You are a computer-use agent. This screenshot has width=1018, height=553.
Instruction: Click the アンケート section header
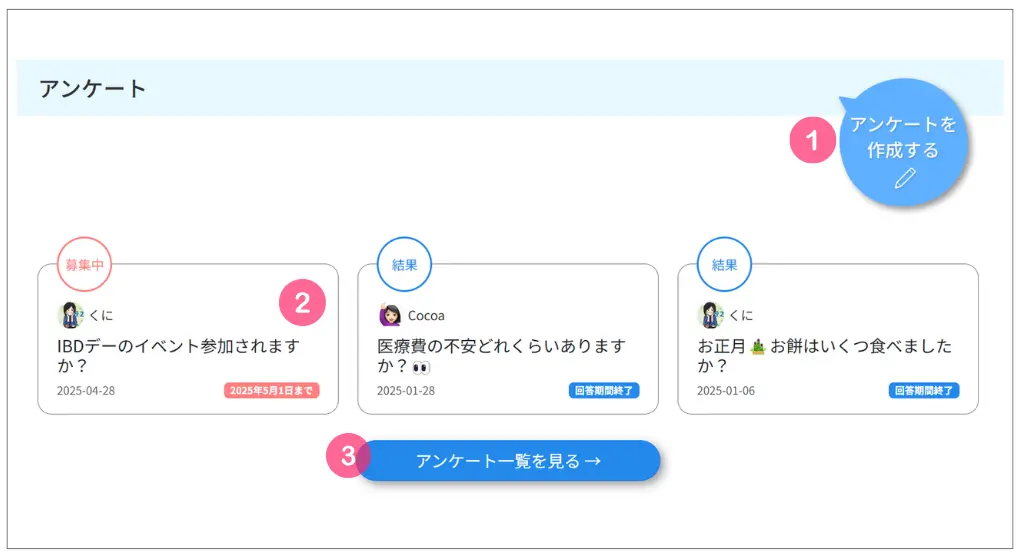click(x=93, y=88)
